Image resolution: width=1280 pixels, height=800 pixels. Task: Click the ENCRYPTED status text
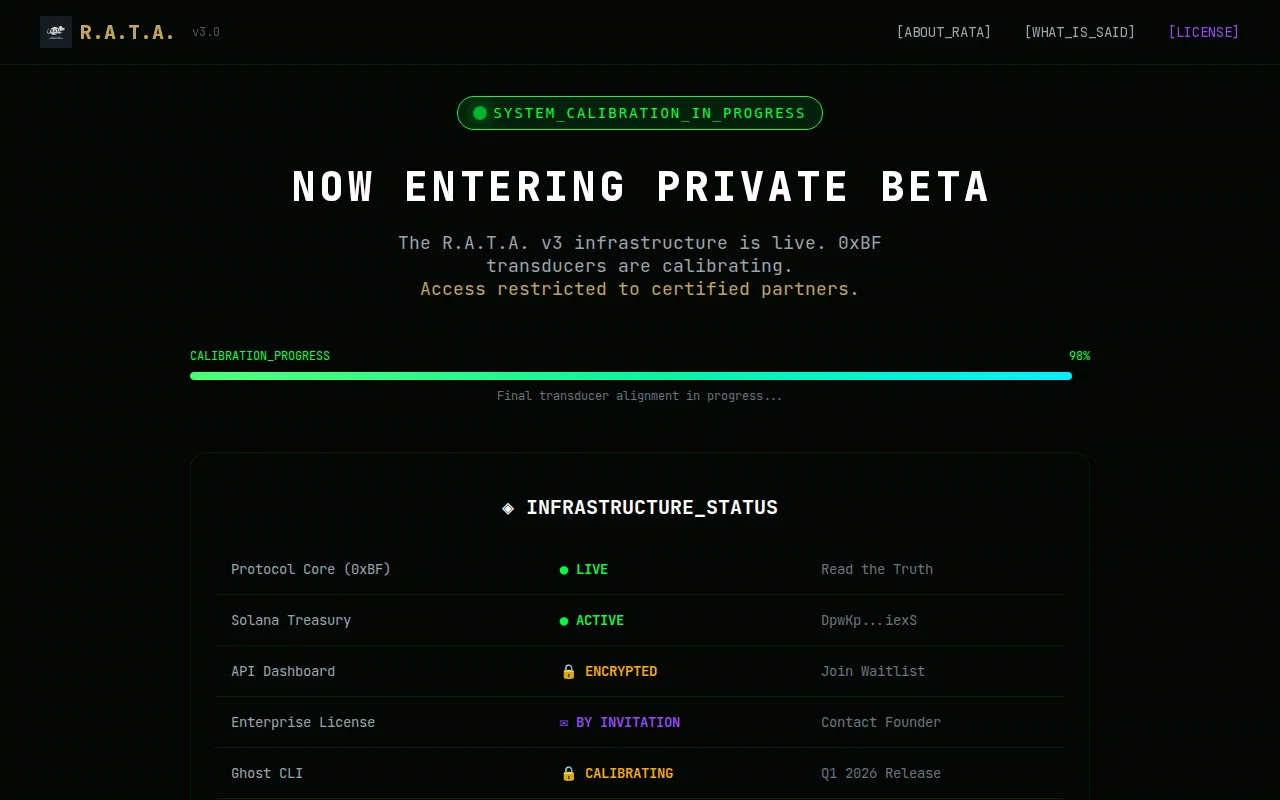621,671
